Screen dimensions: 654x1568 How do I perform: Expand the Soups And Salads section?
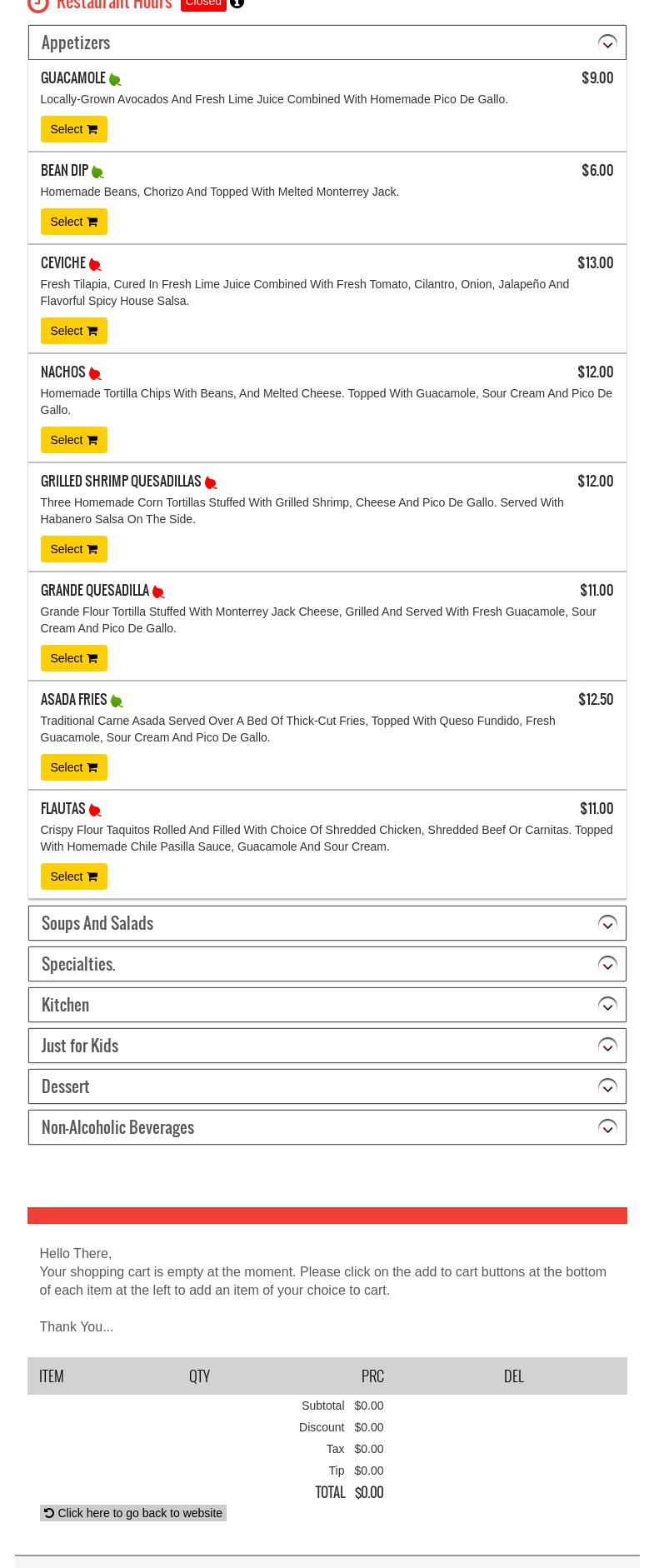click(x=607, y=923)
